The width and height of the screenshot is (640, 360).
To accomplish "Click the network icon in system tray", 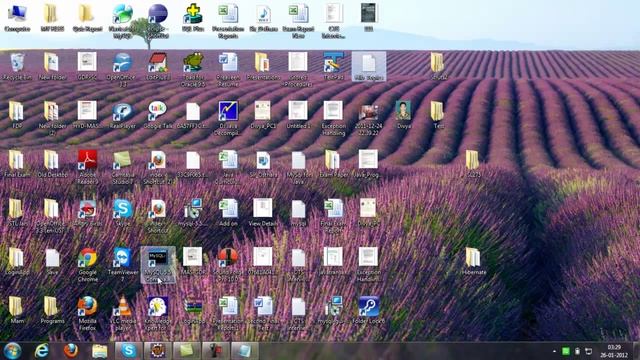I will (588, 351).
